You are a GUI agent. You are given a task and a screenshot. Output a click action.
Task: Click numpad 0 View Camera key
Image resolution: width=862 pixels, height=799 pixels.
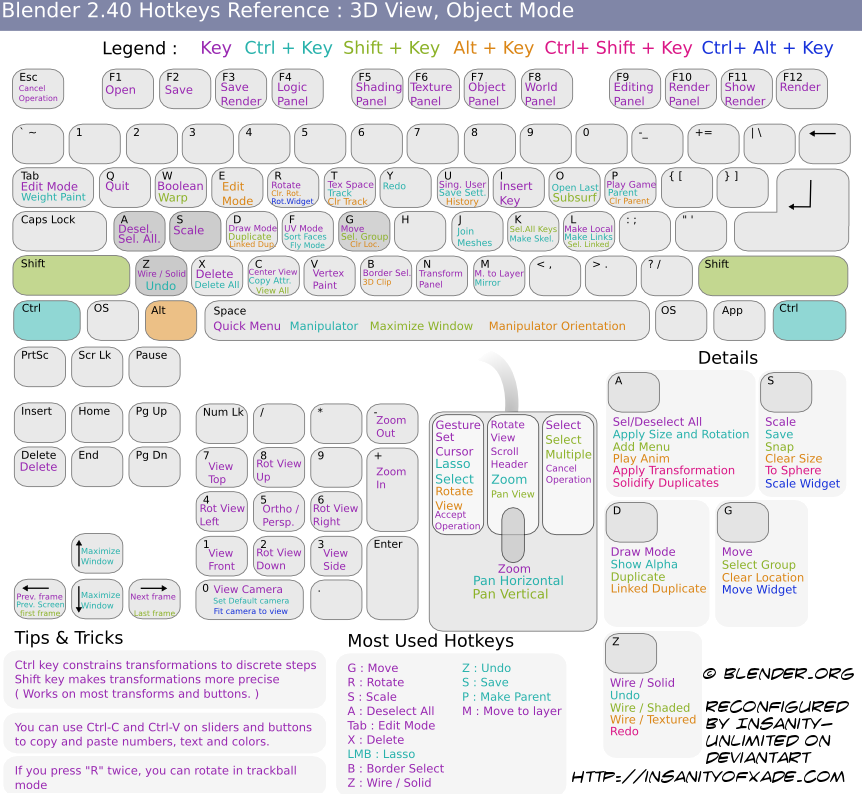[250, 599]
